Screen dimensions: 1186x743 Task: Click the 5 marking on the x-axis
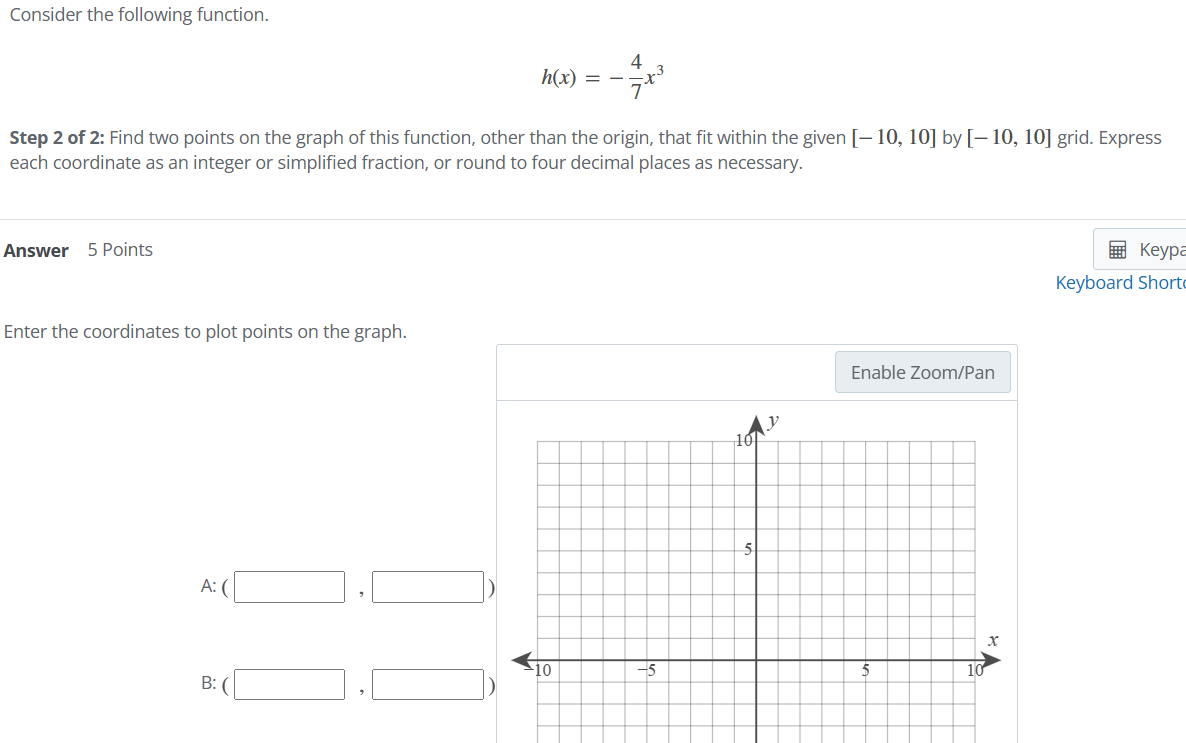tap(865, 668)
